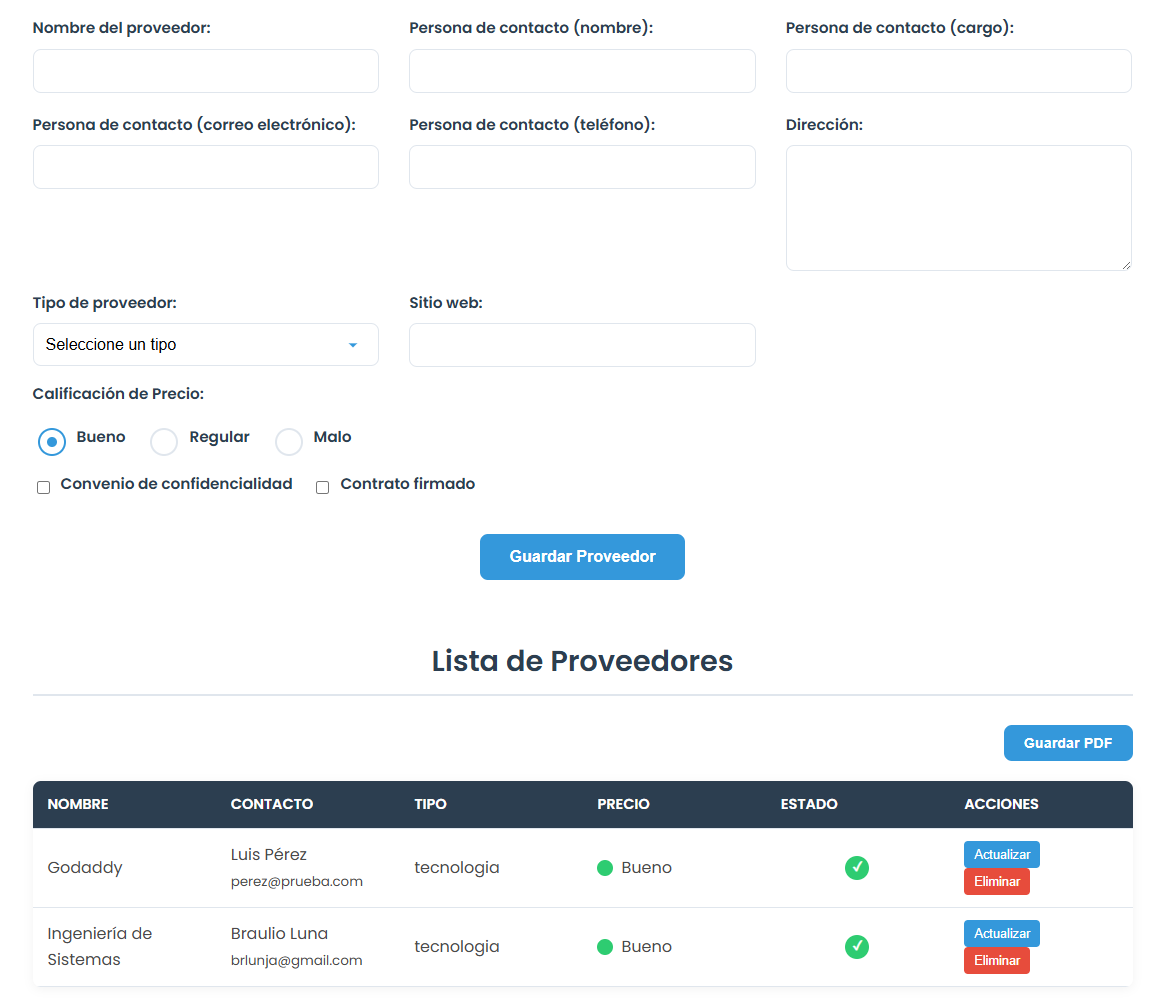This screenshot has height=1003, width=1157.
Task: Click the NOMBRE column header
Action: [x=78, y=804]
